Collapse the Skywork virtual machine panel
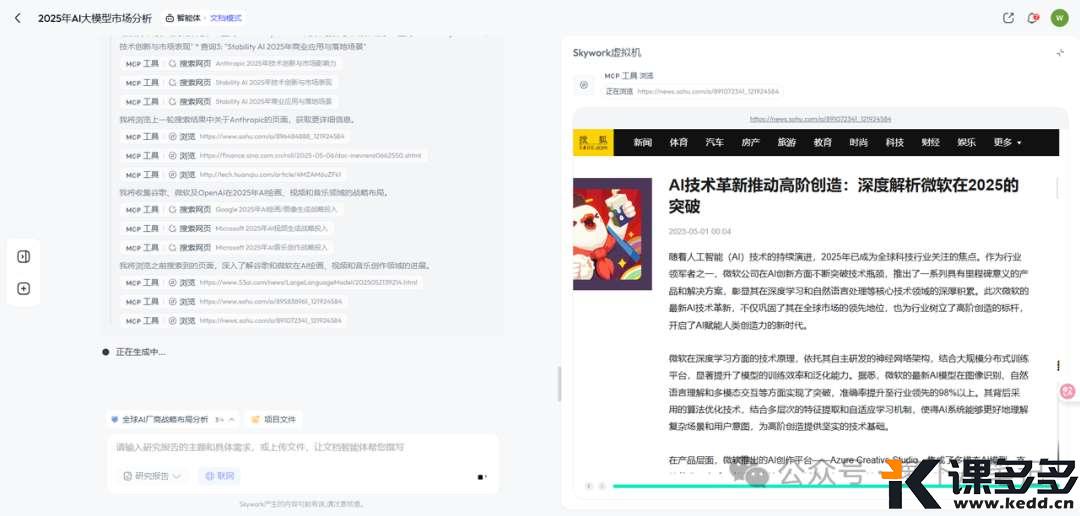The image size is (1080, 516). click(1060, 53)
